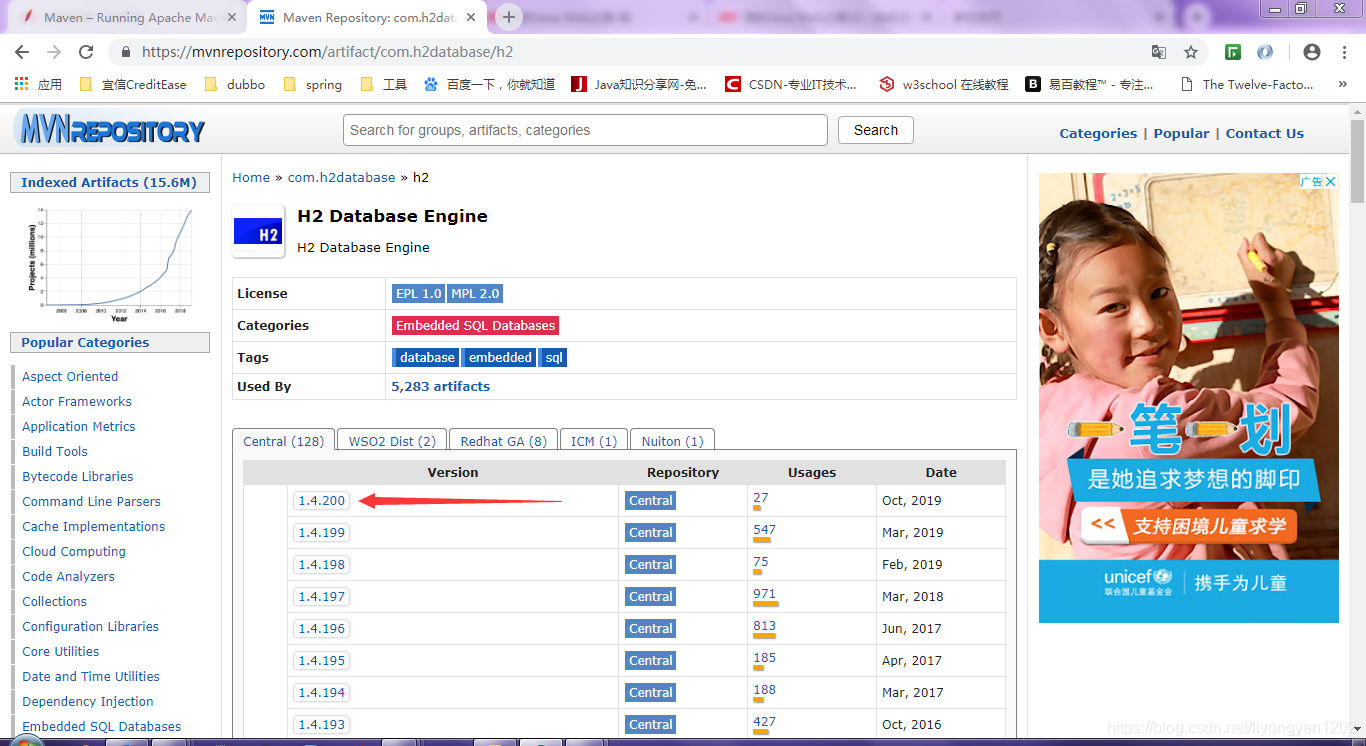Go back with the browser back arrow
Image resolution: width=1366 pixels, height=746 pixels.
(x=22, y=52)
